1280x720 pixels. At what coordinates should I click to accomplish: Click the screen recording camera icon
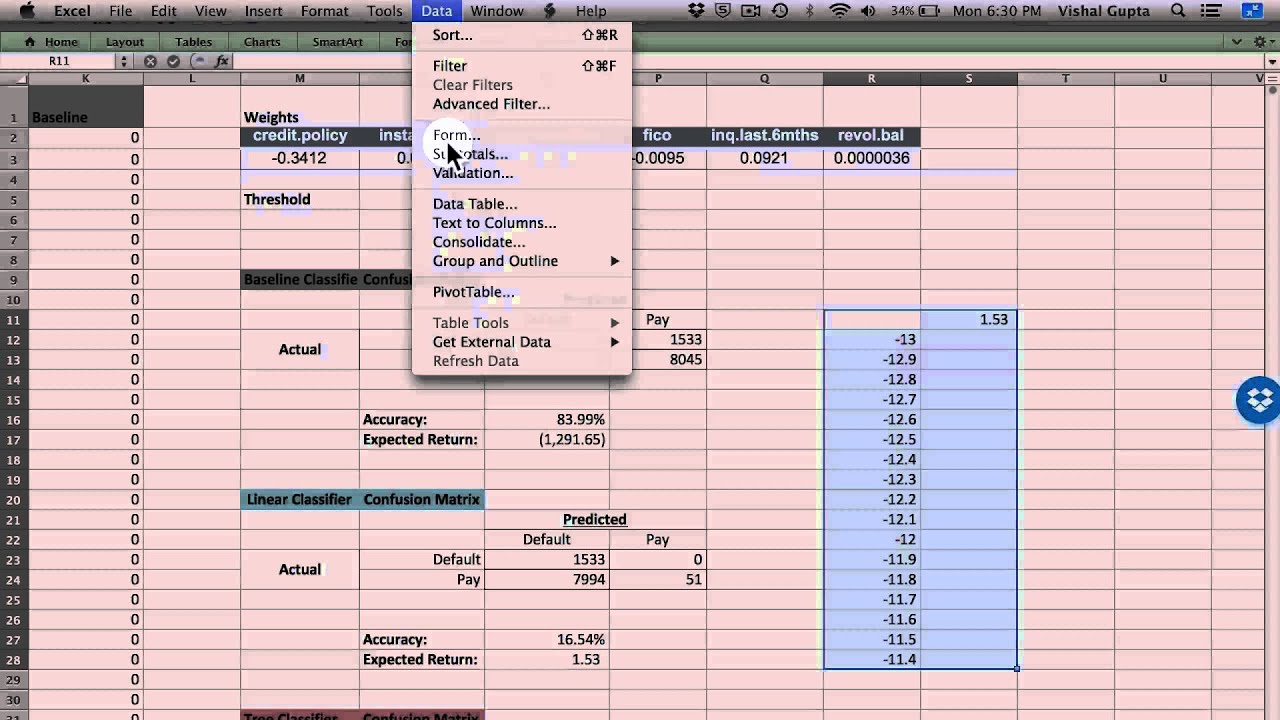tap(752, 11)
